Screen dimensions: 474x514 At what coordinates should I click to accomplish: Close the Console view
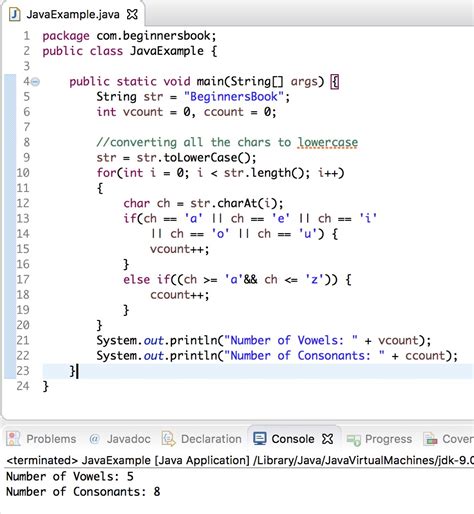328,439
